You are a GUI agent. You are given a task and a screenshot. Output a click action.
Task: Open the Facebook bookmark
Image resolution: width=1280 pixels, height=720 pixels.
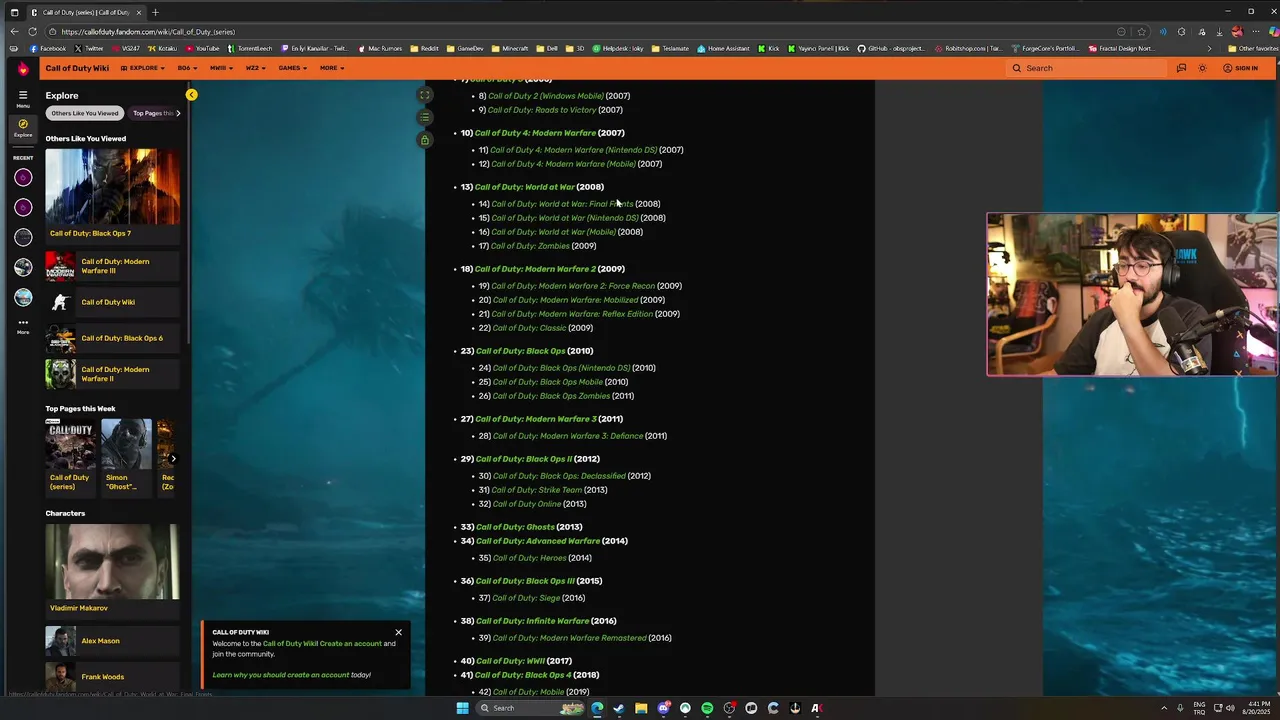[x=48, y=48]
